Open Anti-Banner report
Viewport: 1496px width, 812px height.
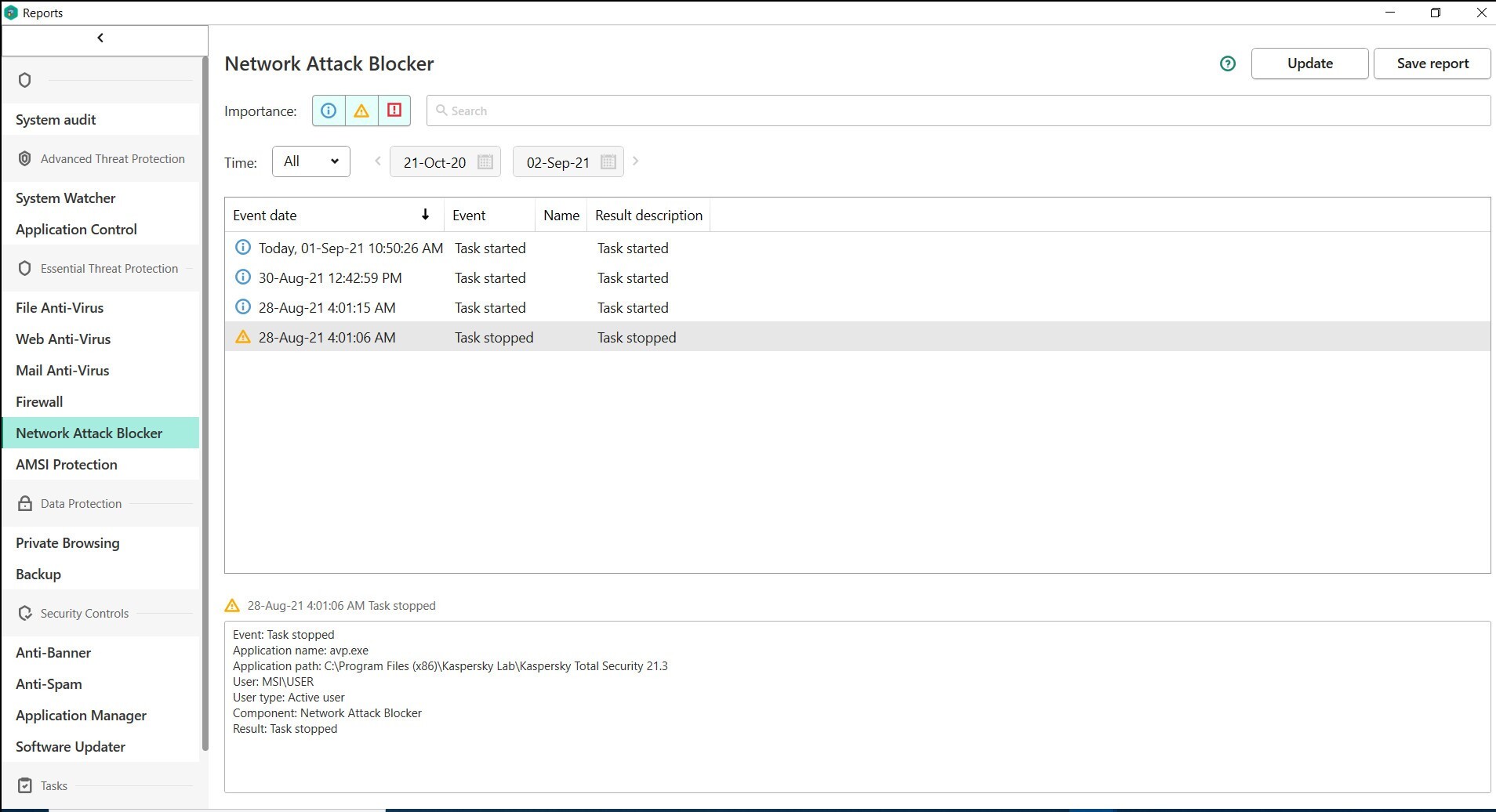(100, 652)
